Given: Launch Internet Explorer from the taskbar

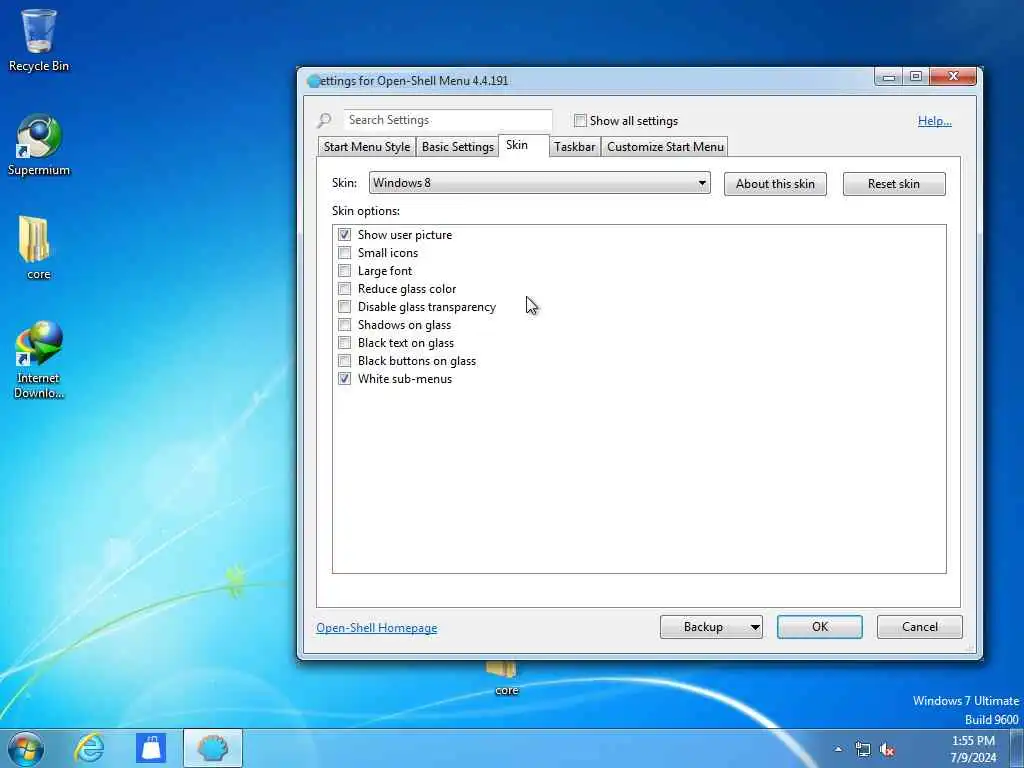Looking at the screenshot, I should coord(89,748).
